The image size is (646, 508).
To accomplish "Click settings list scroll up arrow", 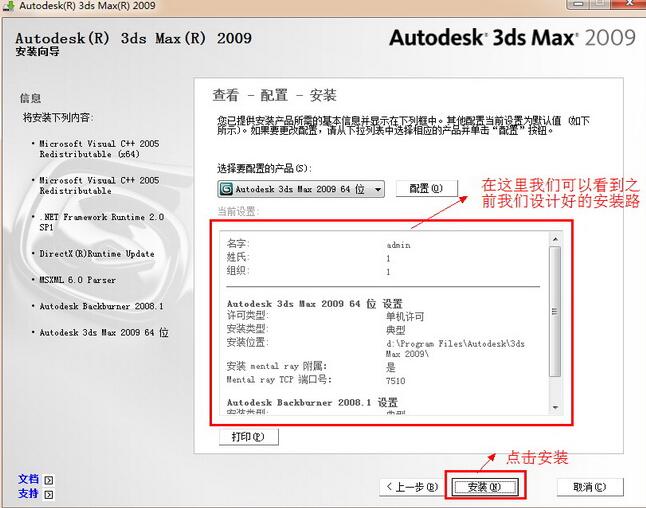I will (x=555, y=239).
